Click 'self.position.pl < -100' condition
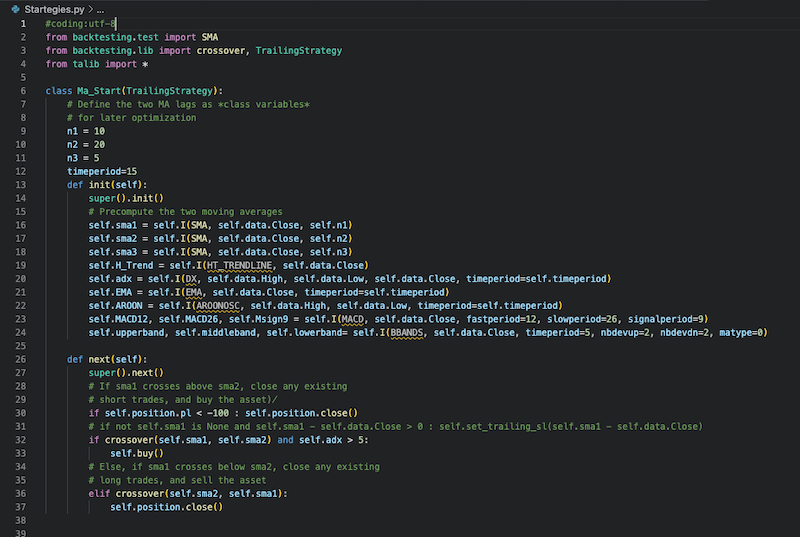800x537 pixels. (x=167, y=413)
